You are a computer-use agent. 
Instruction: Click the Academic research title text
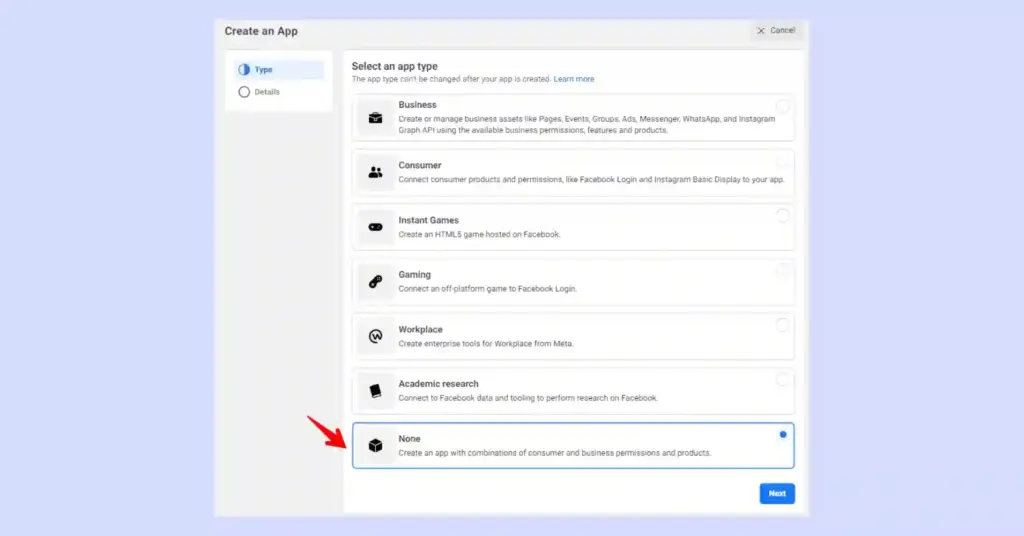(438, 384)
